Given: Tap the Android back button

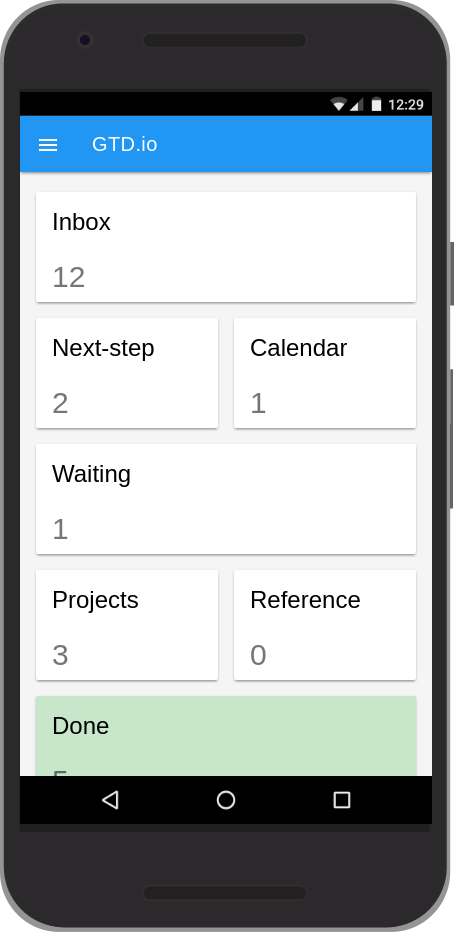Looking at the screenshot, I should coord(110,799).
